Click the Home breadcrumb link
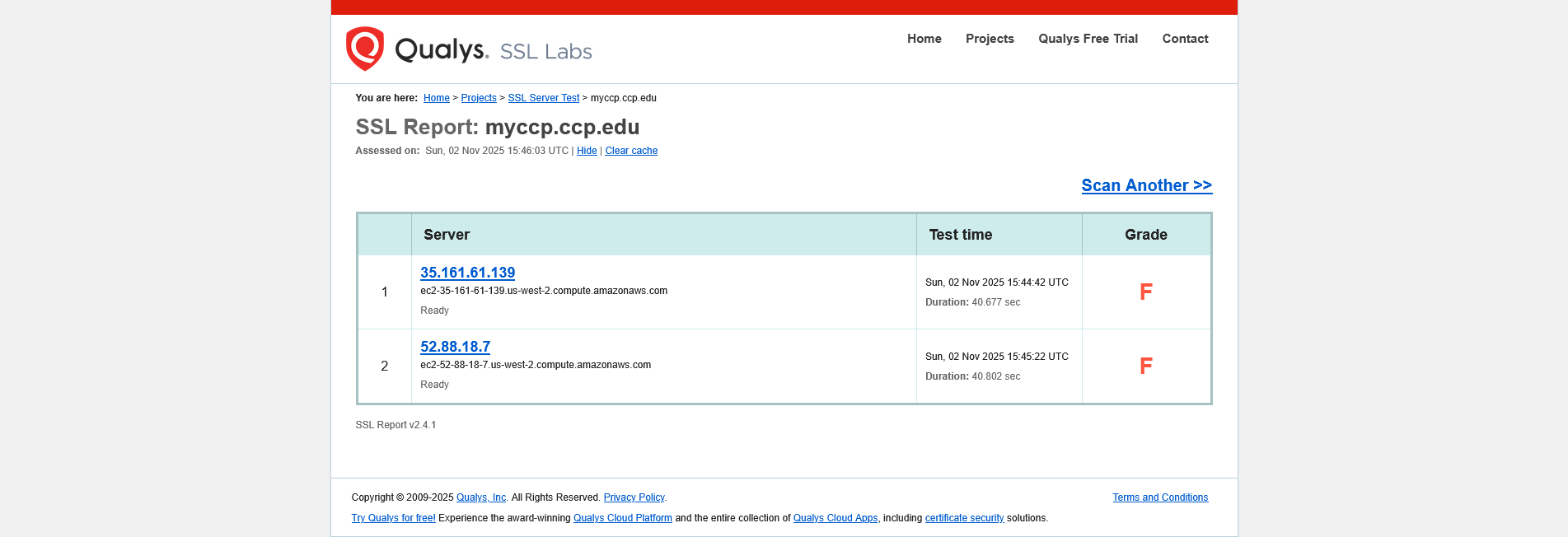 (x=436, y=98)
